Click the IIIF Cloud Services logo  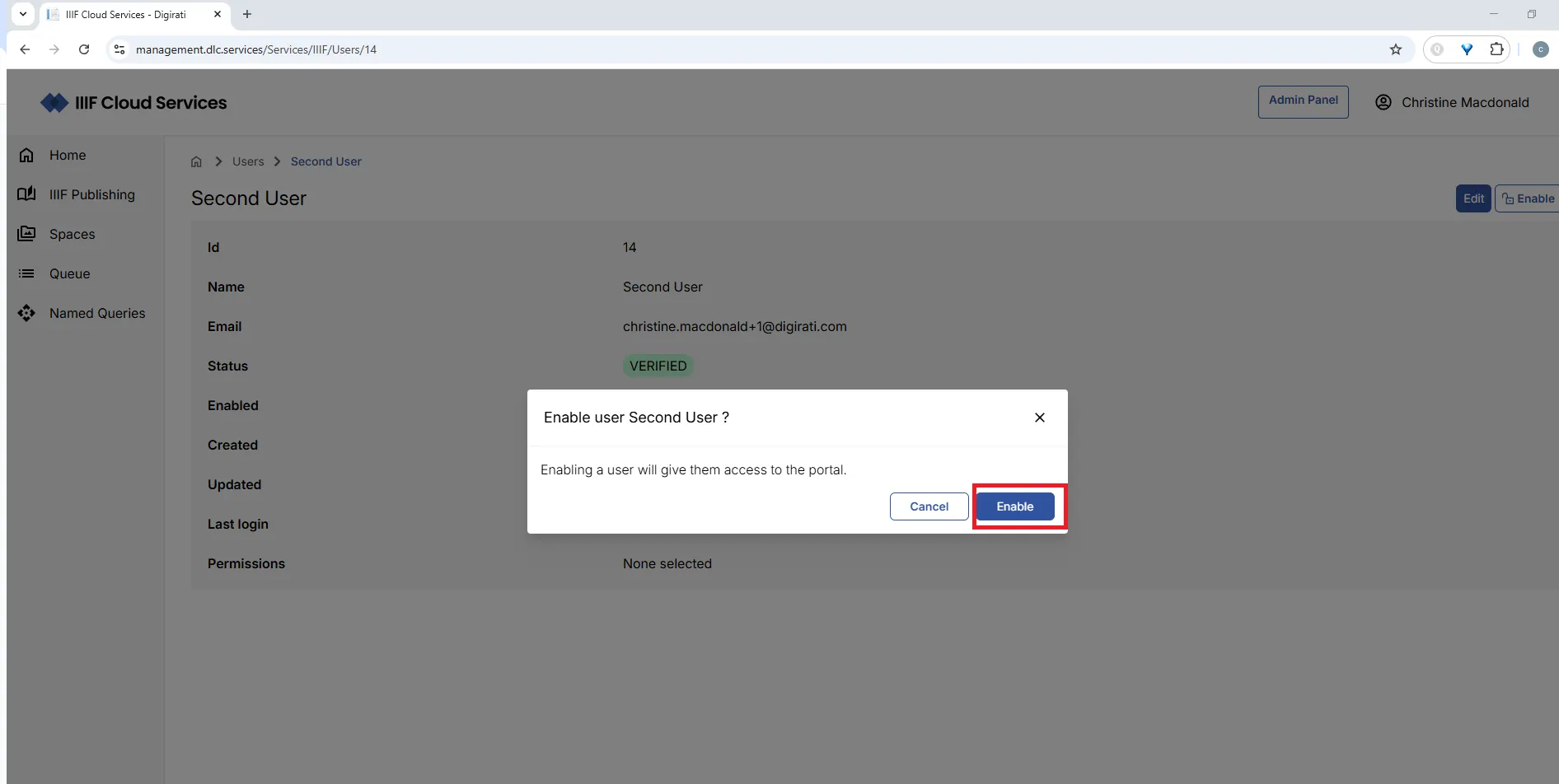[134, 103]
